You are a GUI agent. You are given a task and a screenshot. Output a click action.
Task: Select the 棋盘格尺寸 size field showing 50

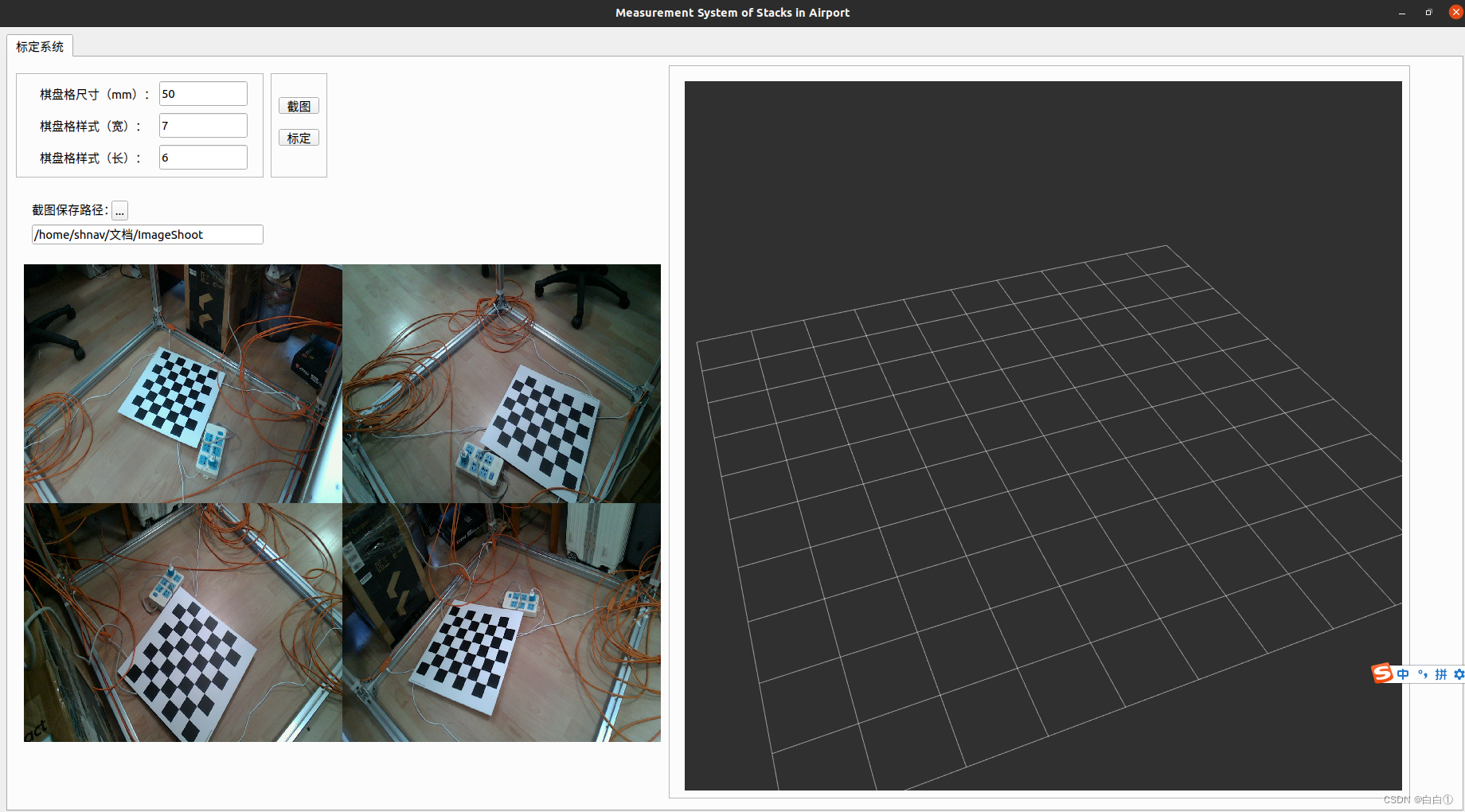tap(203, 93)
